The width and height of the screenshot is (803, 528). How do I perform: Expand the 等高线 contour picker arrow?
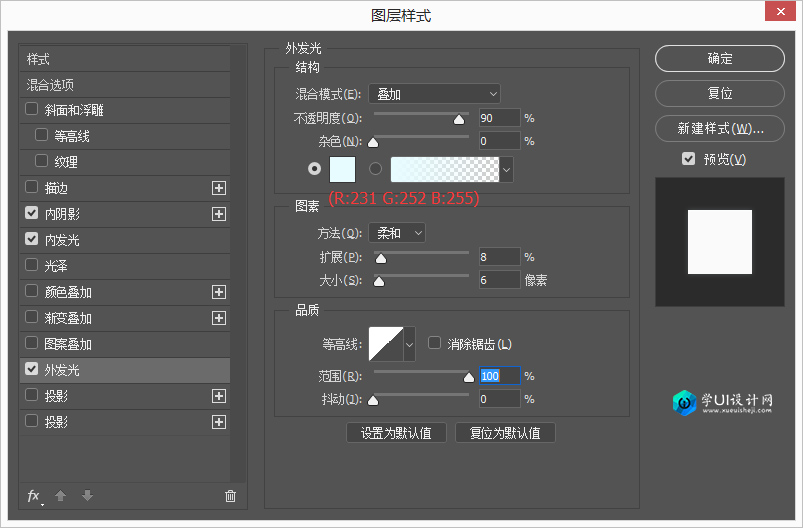[x=409, y=344]
